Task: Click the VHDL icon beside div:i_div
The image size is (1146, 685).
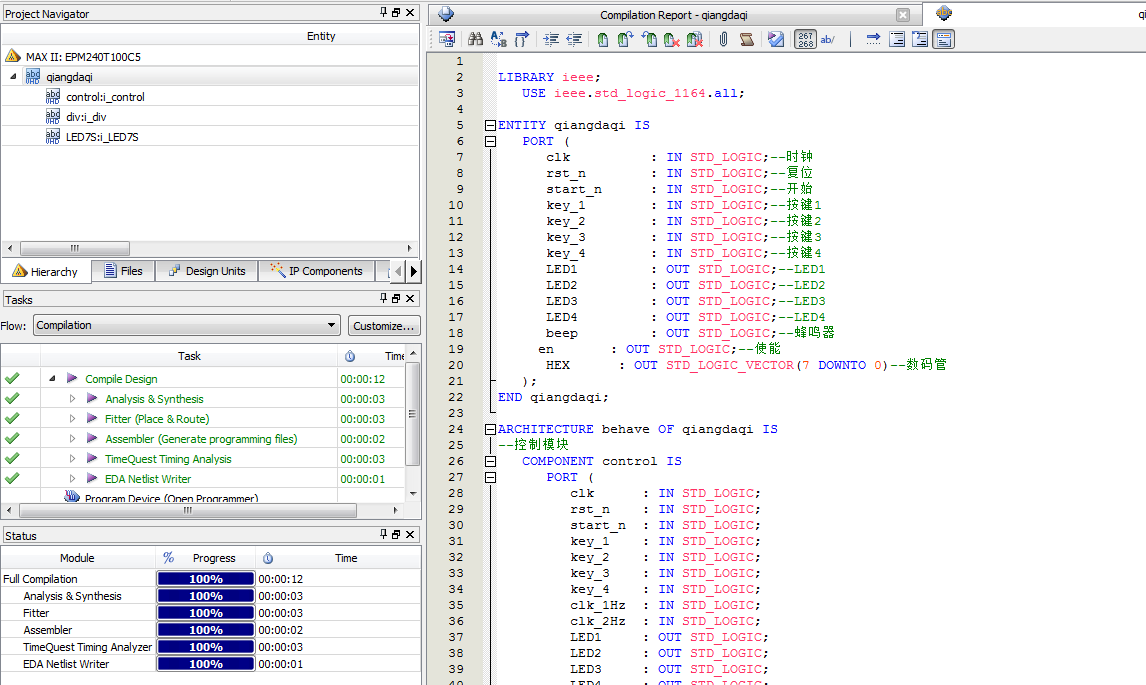Action: 53,117
